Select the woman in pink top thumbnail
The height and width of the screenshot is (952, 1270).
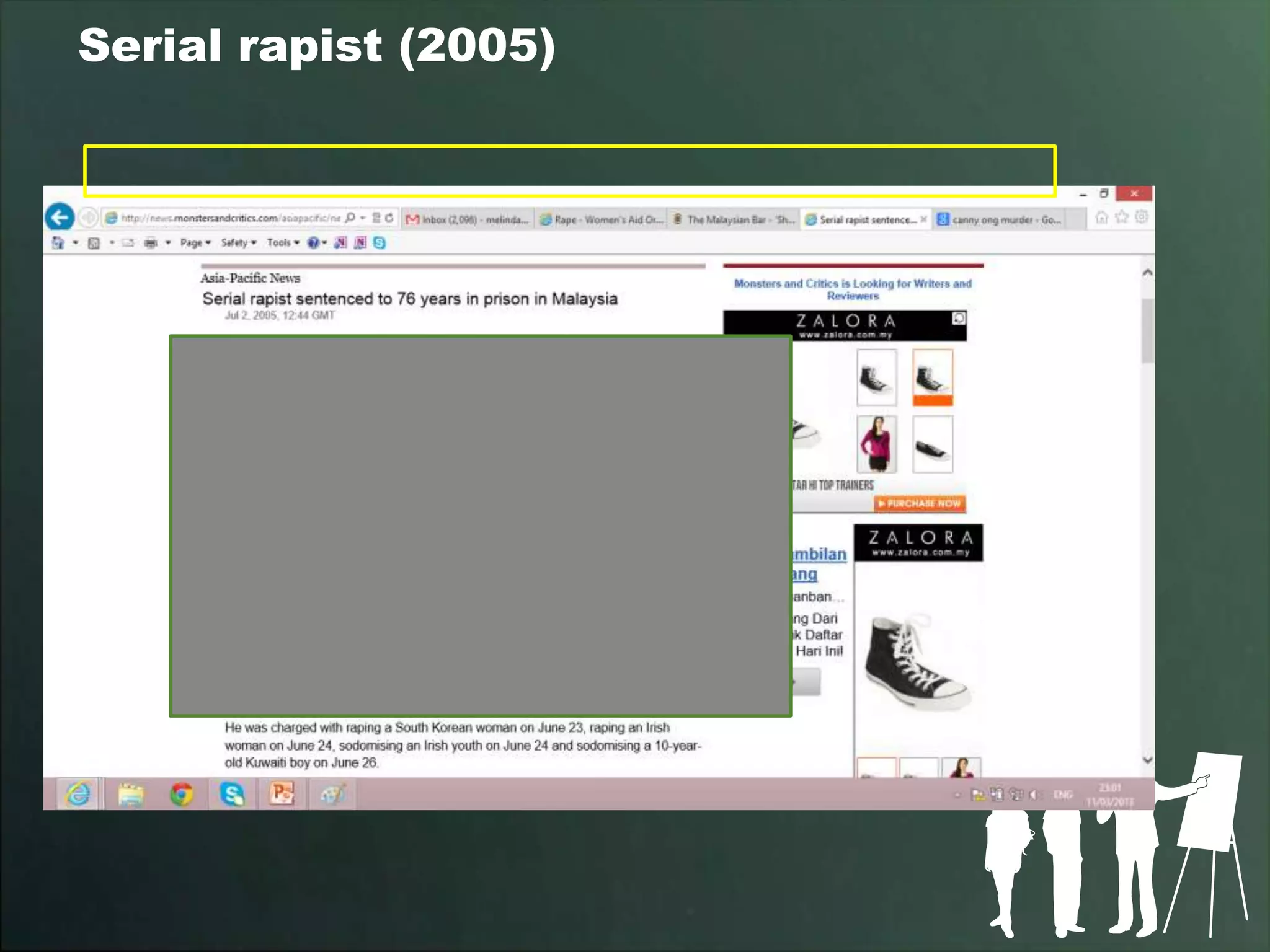tap(876, 444)
